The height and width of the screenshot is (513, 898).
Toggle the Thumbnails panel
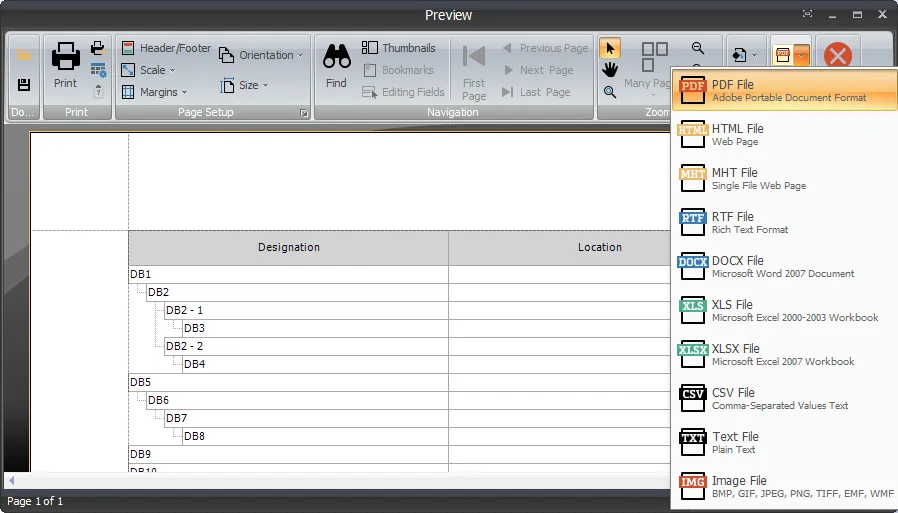(x=399, y=48)
